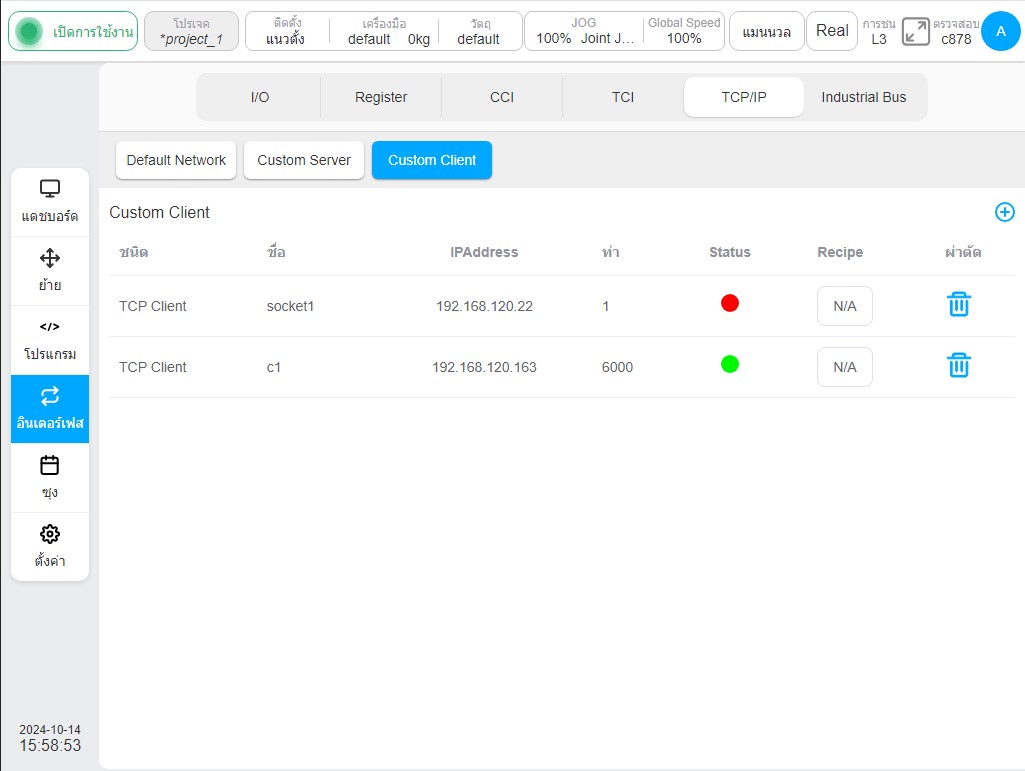This screenshot has width=1025, height=771.
Task: Click the time 15:58:53
Action: click(50, 745)
